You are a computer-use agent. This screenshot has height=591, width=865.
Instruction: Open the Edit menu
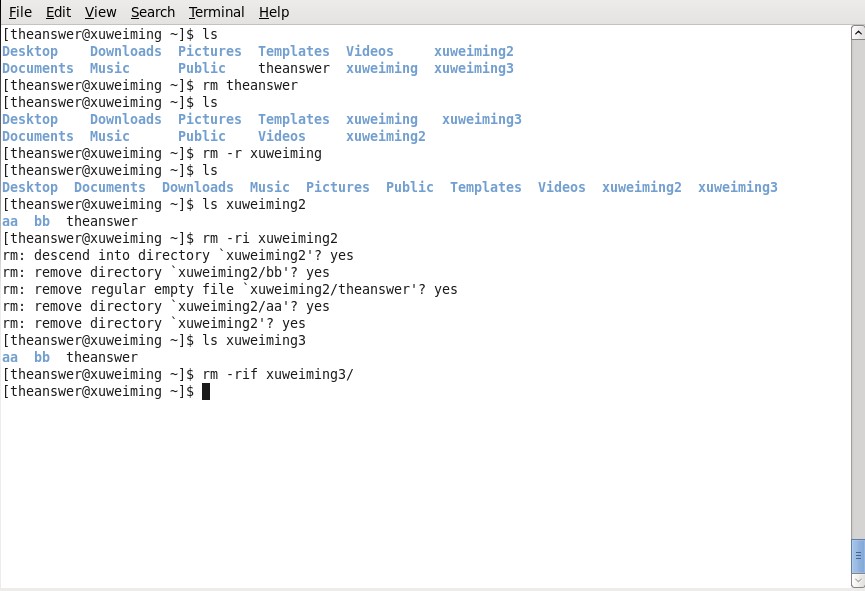pos(58,12)
